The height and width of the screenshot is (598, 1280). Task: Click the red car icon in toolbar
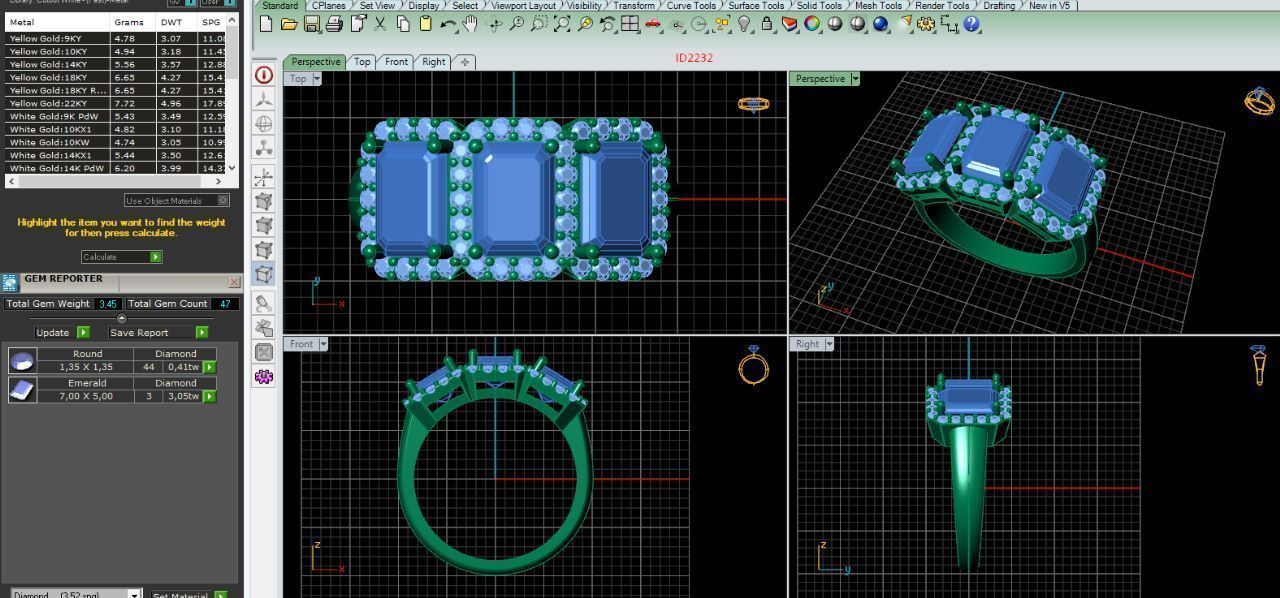pyautogui.click(x=653, y=24)
